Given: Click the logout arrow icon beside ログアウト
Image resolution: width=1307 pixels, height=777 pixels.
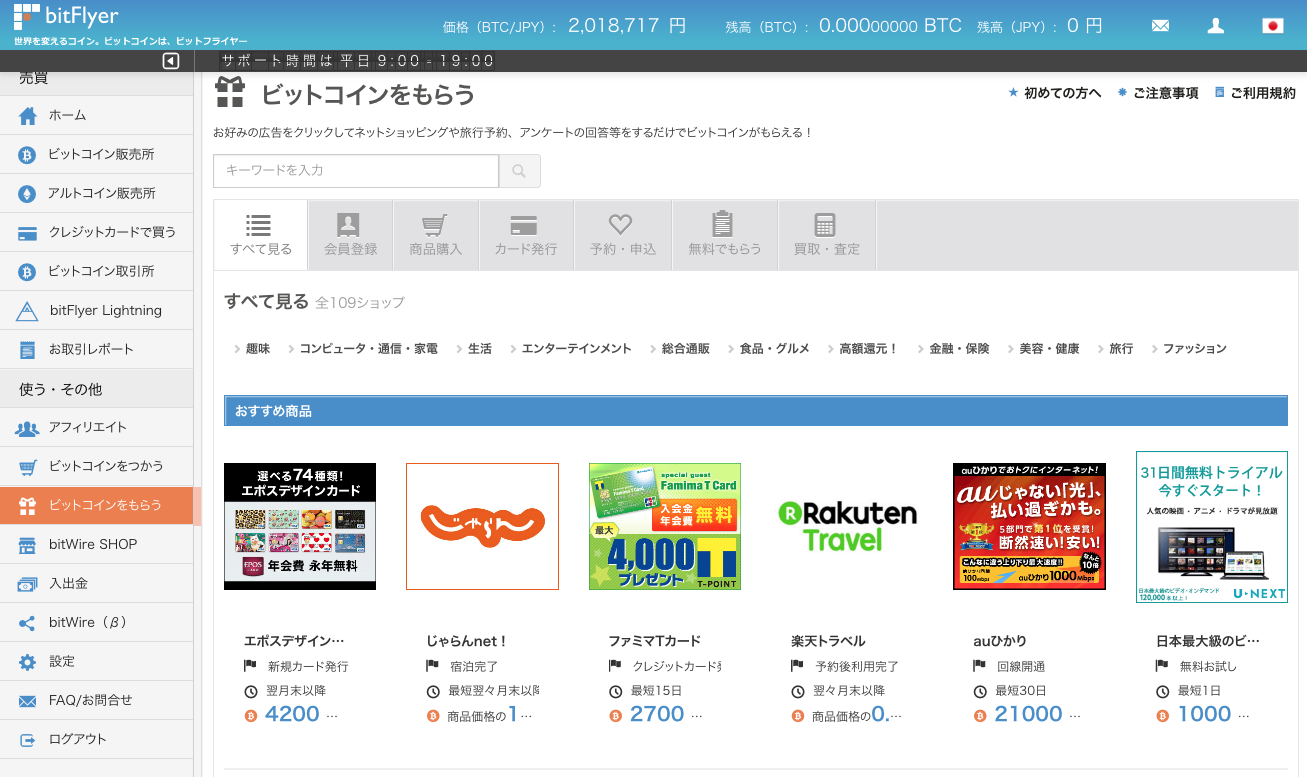Looking at the screenshot, I should tap(28, 740).
